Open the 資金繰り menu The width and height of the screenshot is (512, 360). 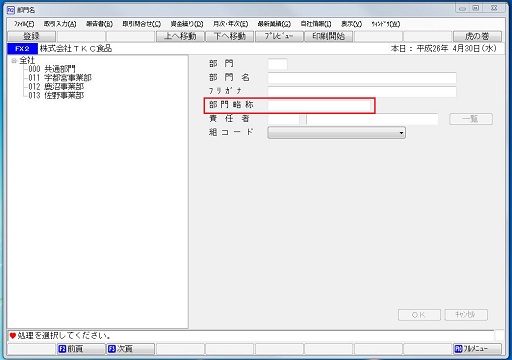[x=187, y=24]
